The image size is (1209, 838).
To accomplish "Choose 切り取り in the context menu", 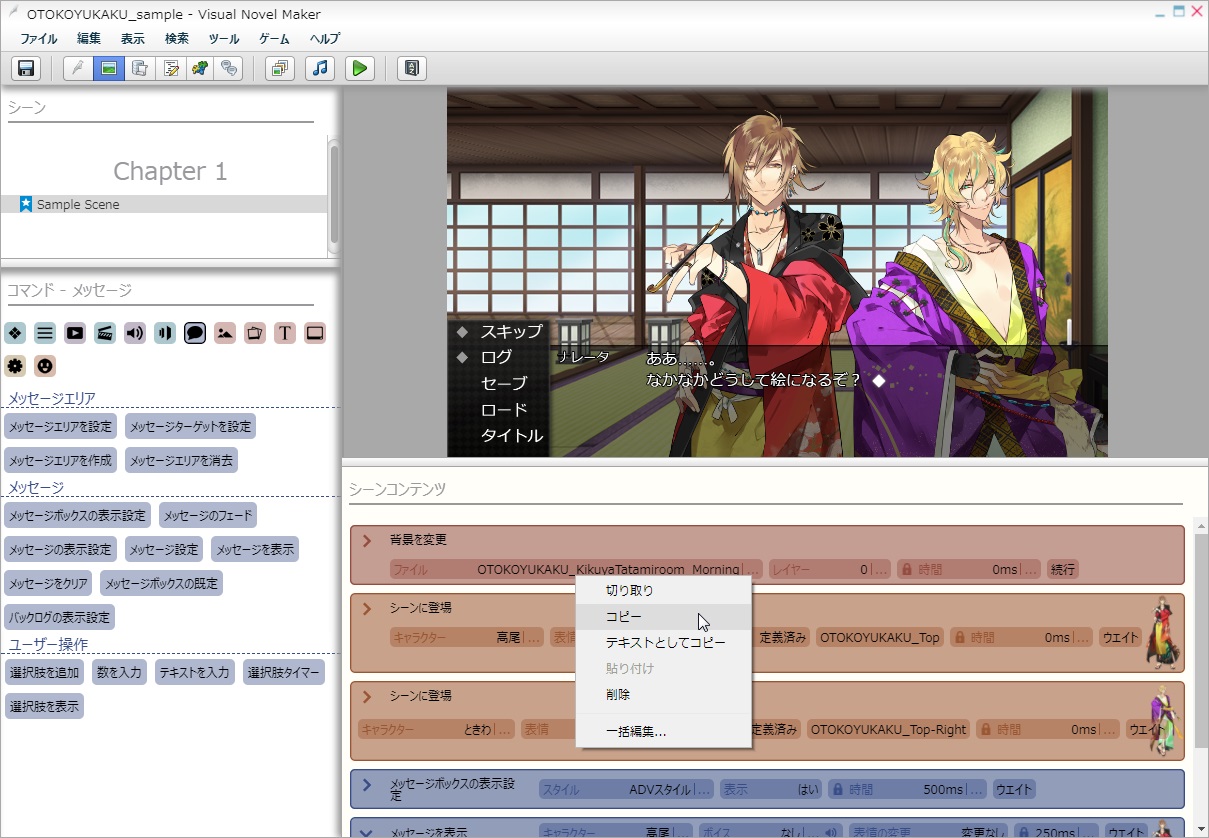I will pos(663,591).
